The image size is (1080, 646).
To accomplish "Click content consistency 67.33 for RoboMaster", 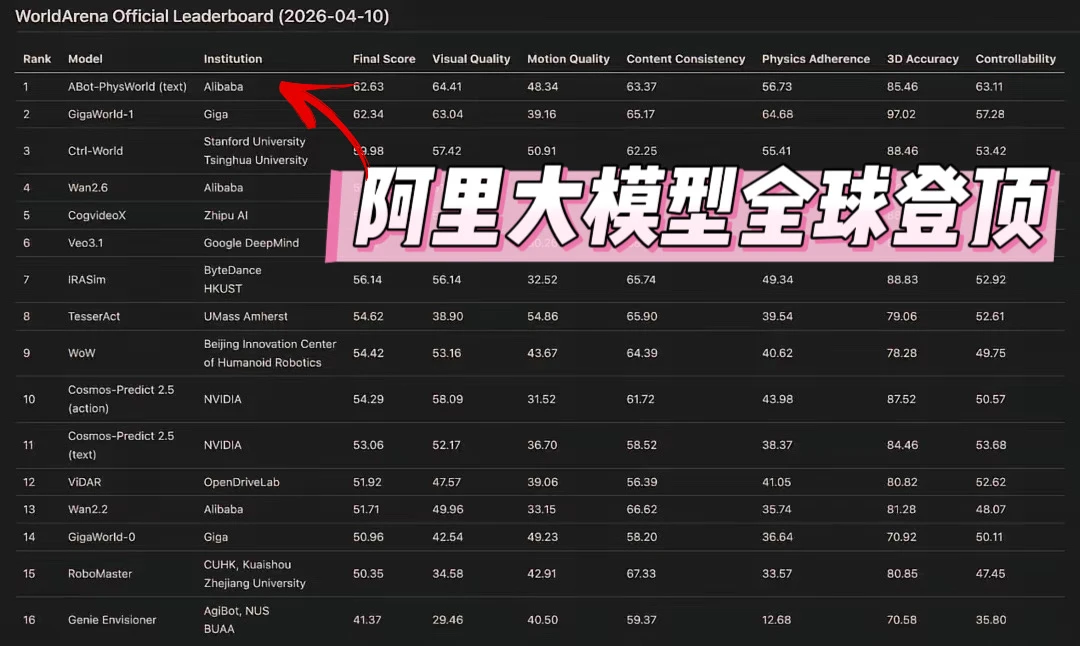I will click(x=641, y=574).
